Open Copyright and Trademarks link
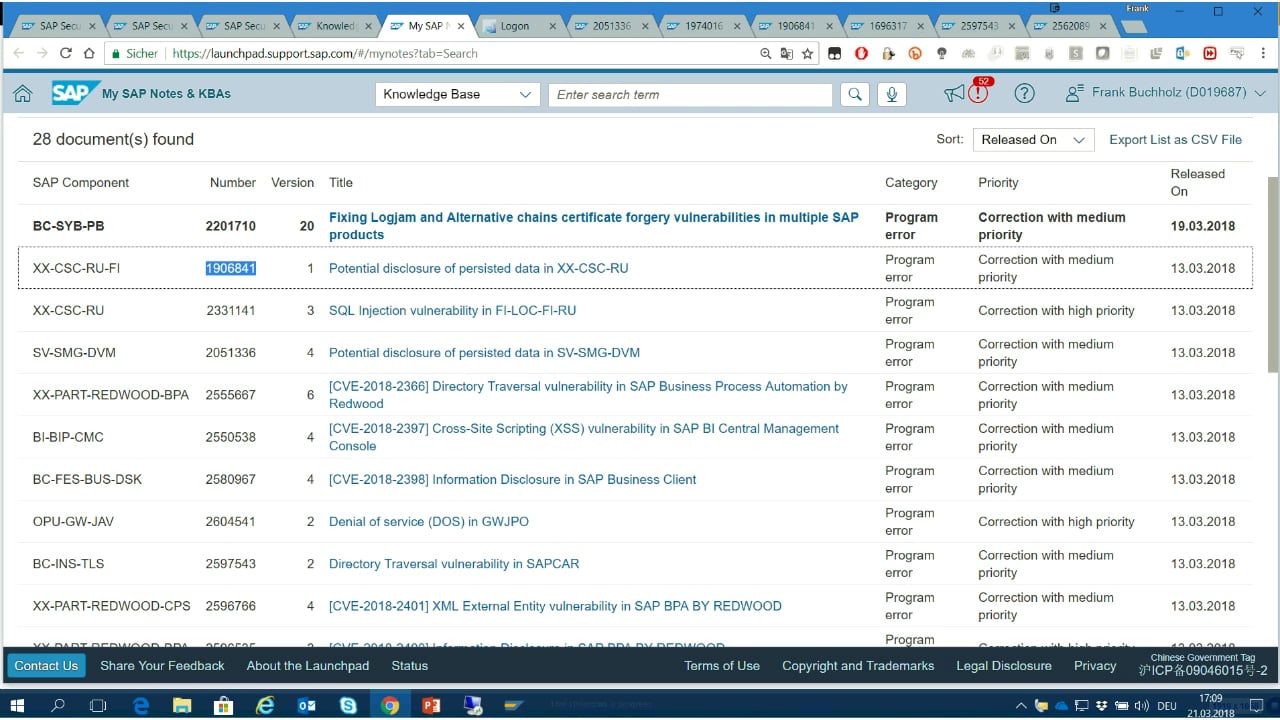Viewport: 1280px width, 720px height. click(x=858, y=666)
